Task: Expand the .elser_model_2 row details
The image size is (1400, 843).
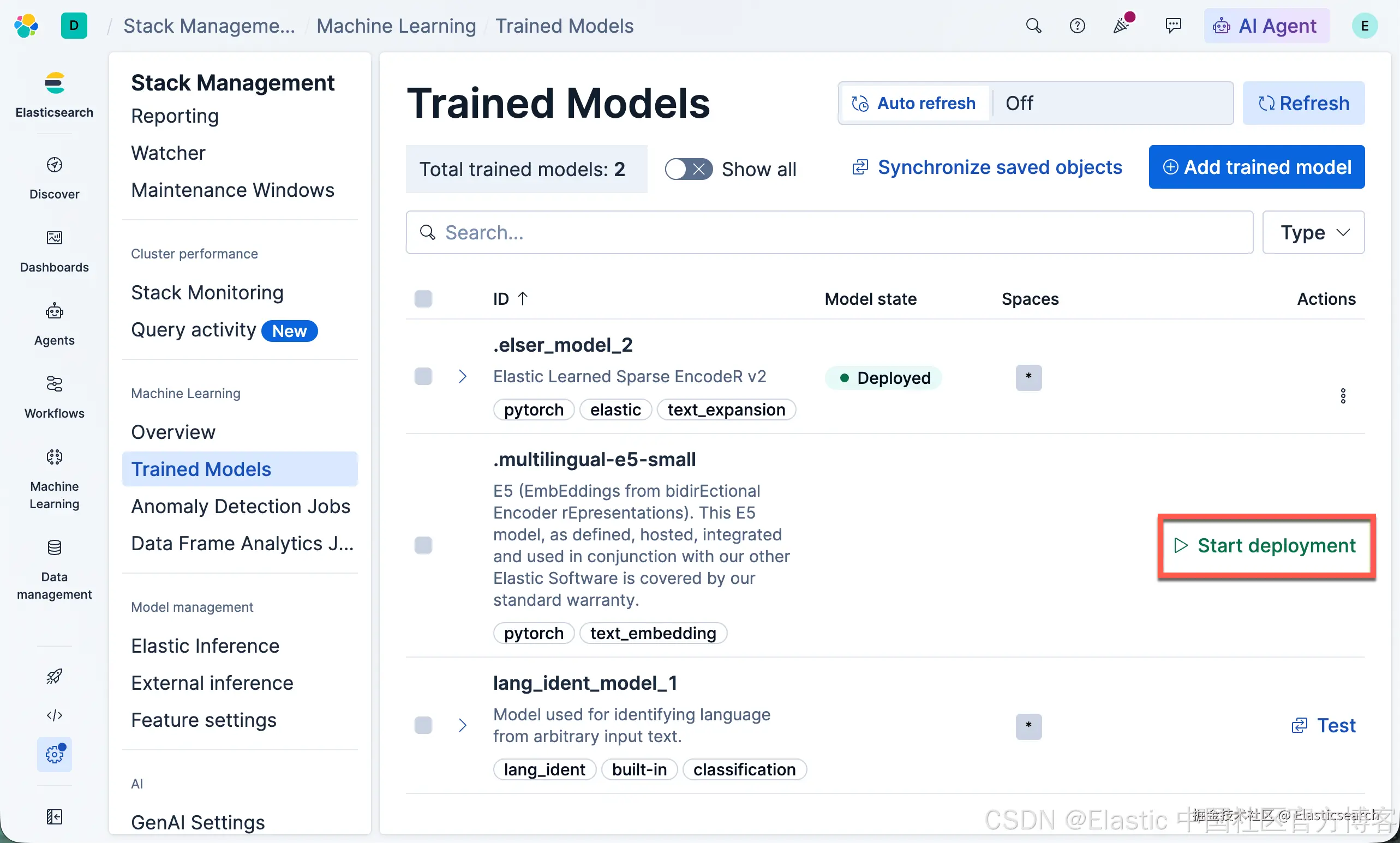Action: click(x=463, y=376)
